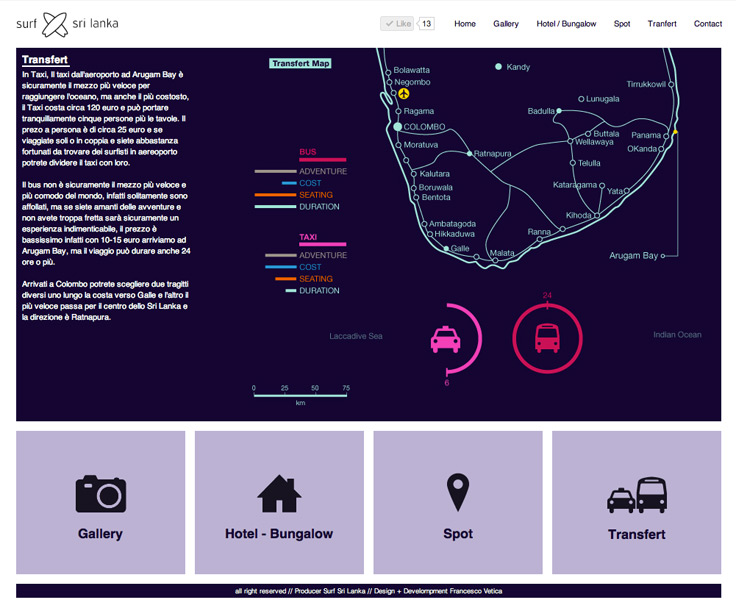
Task: Open Gallery in the top navigation
Action: click(x=506, y=24)
